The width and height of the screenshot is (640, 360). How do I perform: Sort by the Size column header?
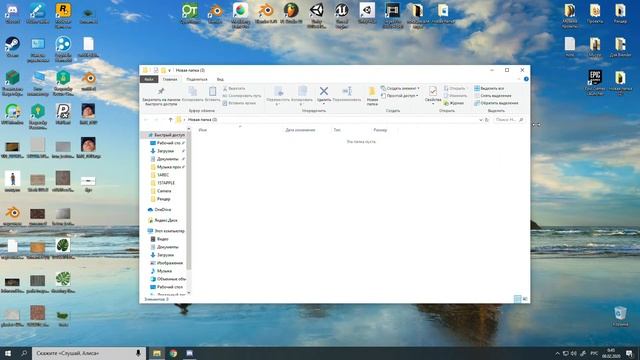point(380,130)
